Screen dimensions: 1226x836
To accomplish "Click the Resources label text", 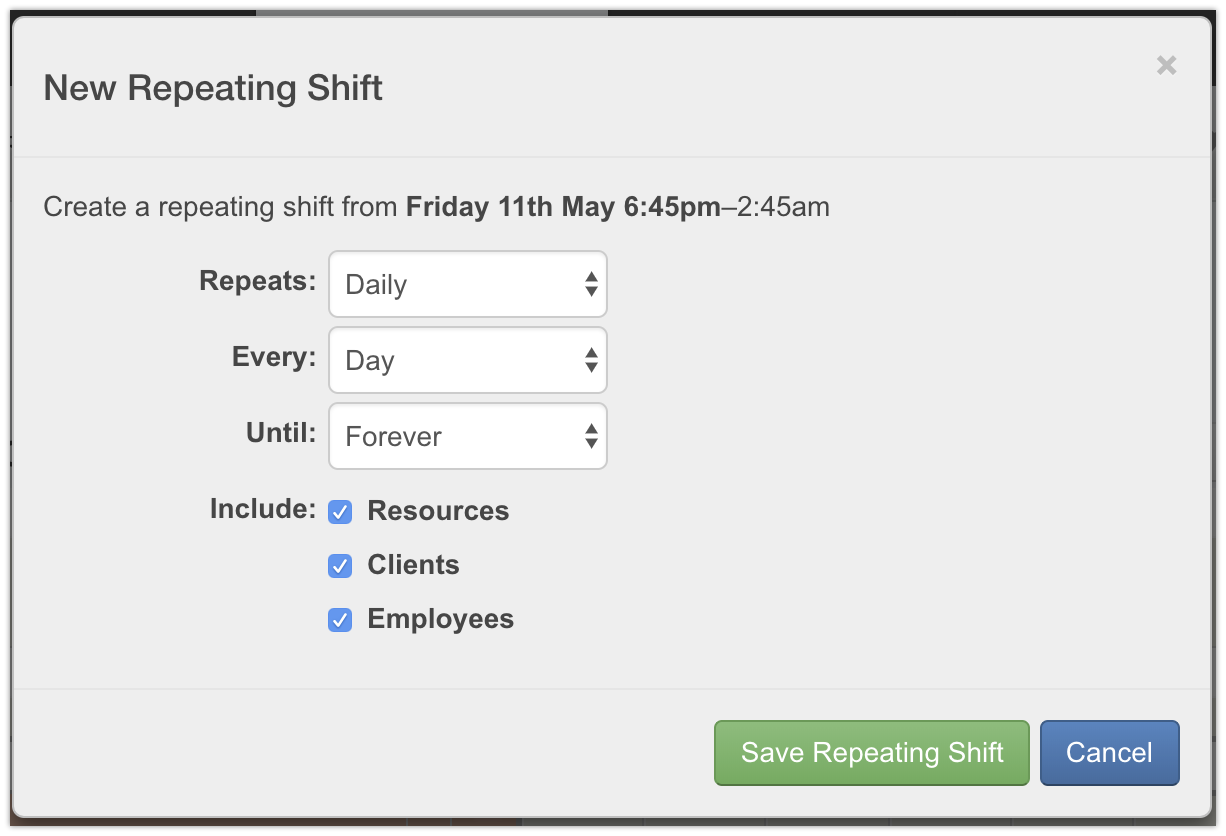I will pos(438,511).
